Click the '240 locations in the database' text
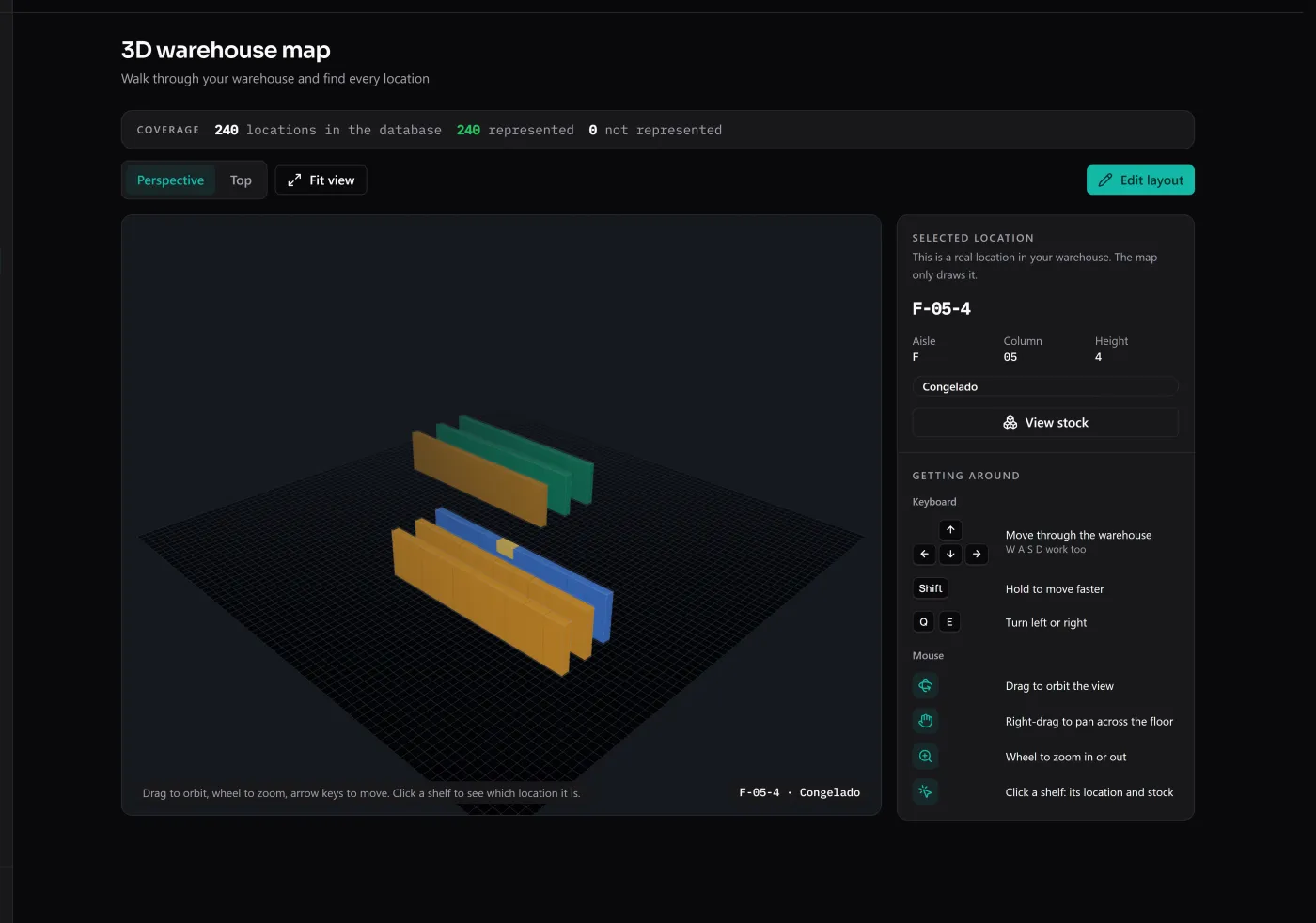The width and height of the screenshot is (1316, 923). click(x=328, y=130)
